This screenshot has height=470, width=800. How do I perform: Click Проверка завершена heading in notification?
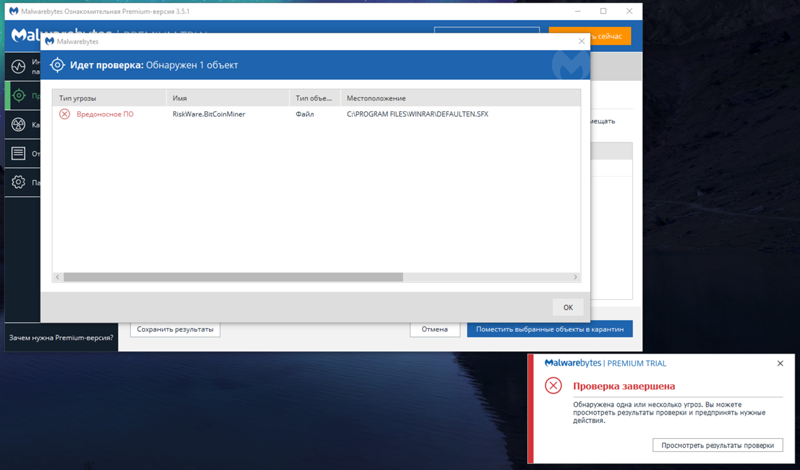point(623,386)
